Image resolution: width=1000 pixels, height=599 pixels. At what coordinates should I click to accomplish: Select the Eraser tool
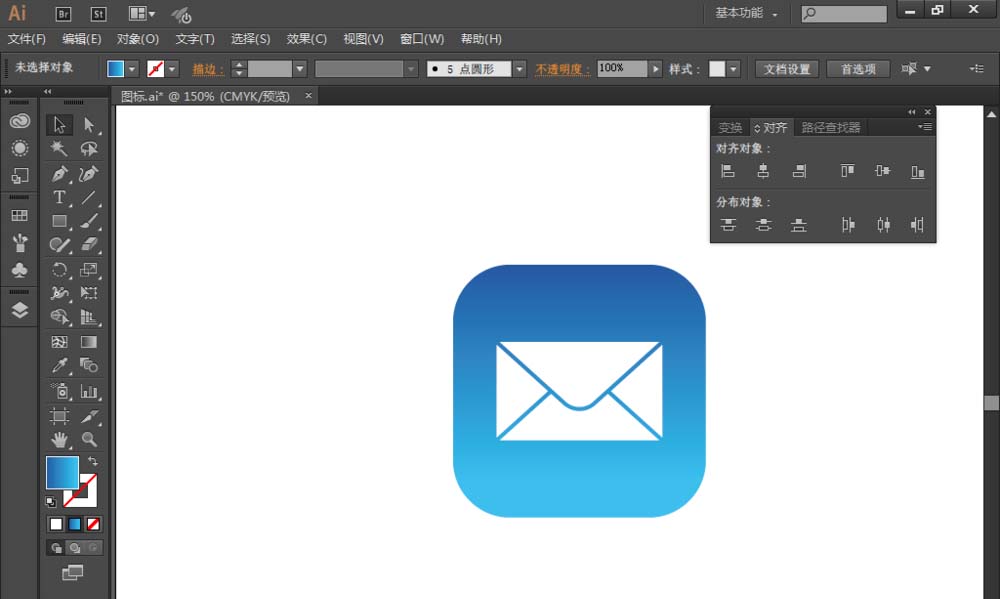pyautogui.click(x=89, y=245)
